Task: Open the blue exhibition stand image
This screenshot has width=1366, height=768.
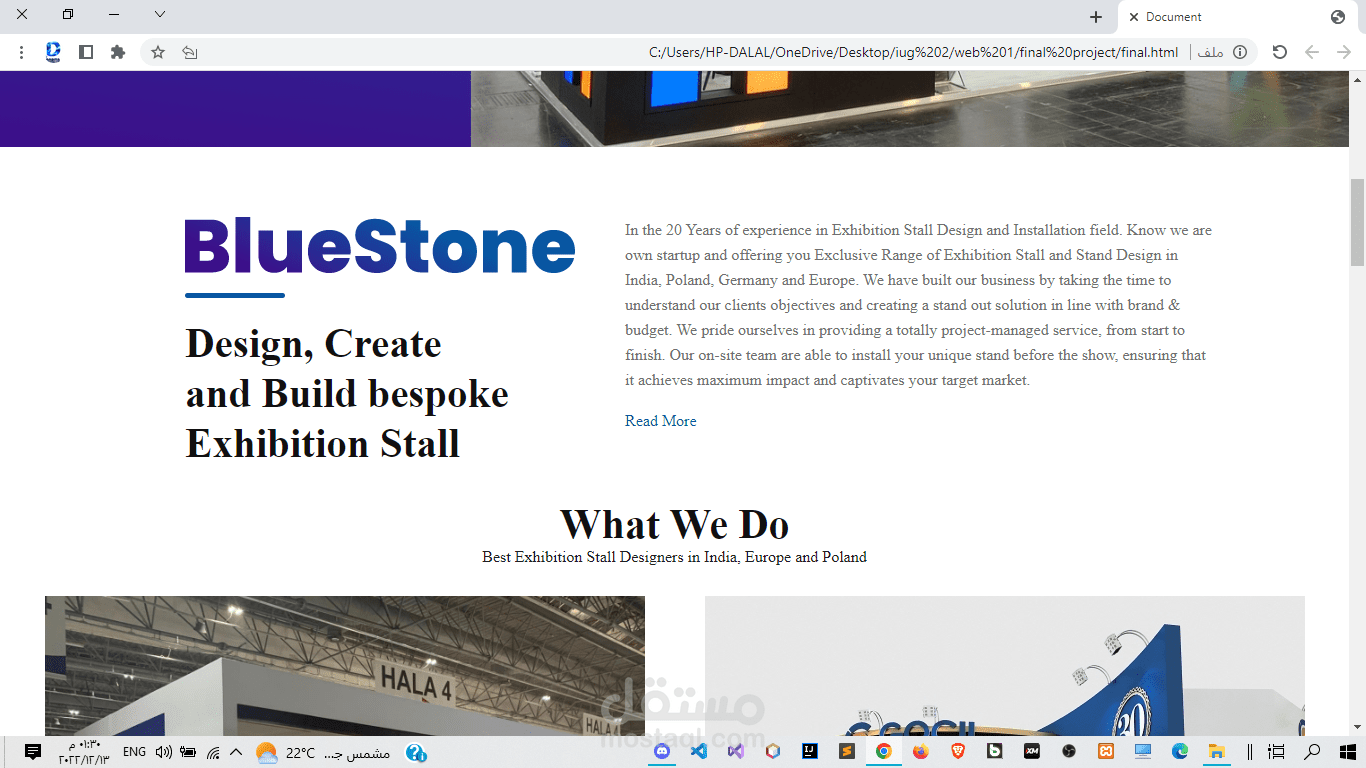Action: click(x=1005, y=666)
